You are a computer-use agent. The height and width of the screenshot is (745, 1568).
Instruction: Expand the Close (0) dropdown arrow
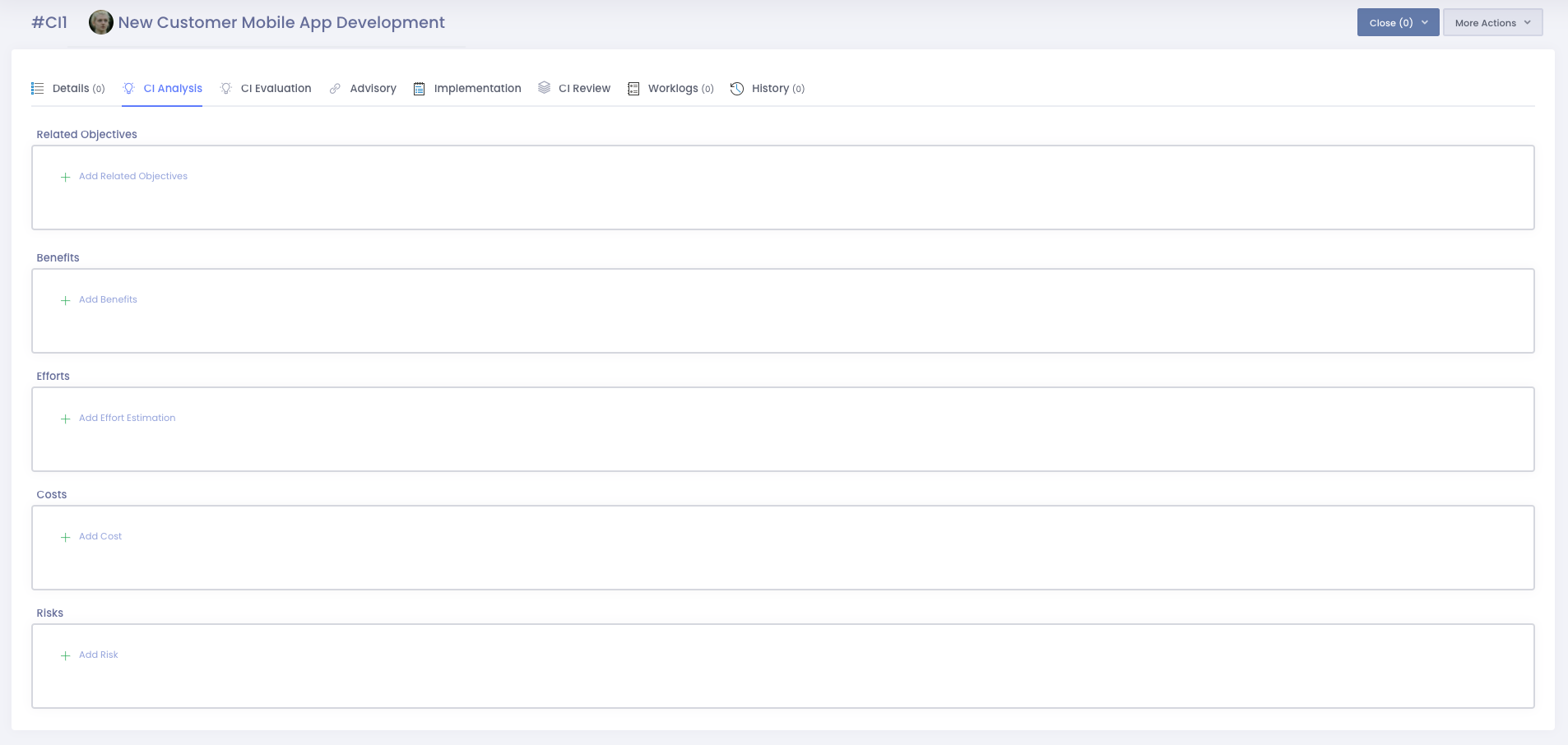coord(1425,23)
